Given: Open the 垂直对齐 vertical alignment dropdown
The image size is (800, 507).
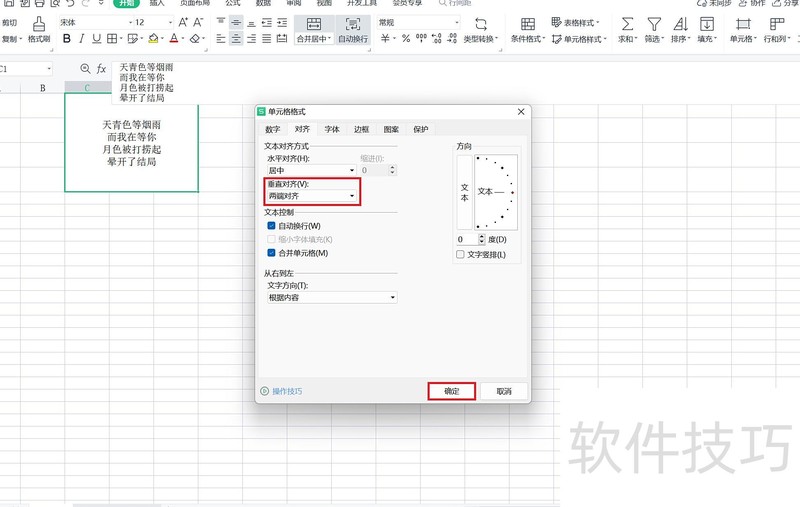Looking at the screenshot, I should pyautogui.click(x=311, y=196).
